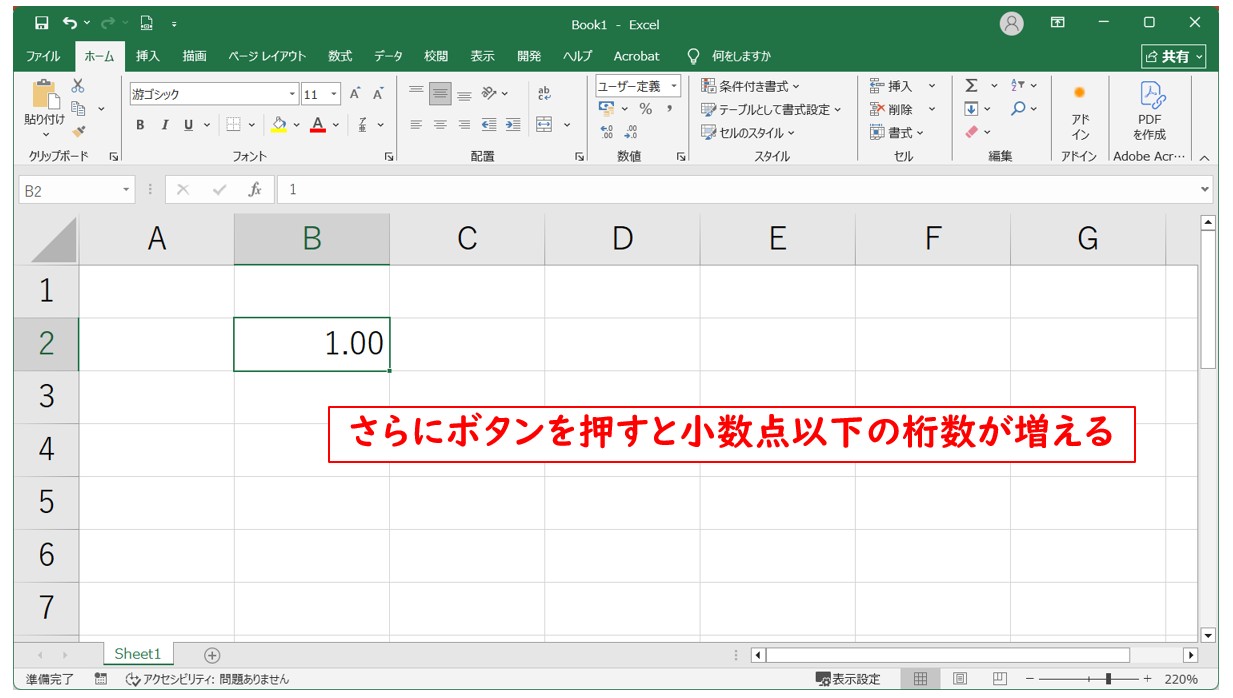The height and width of the screenshot is (698, 1233).
Task: Toggle Bold formatting
Action: pos(140,125)
